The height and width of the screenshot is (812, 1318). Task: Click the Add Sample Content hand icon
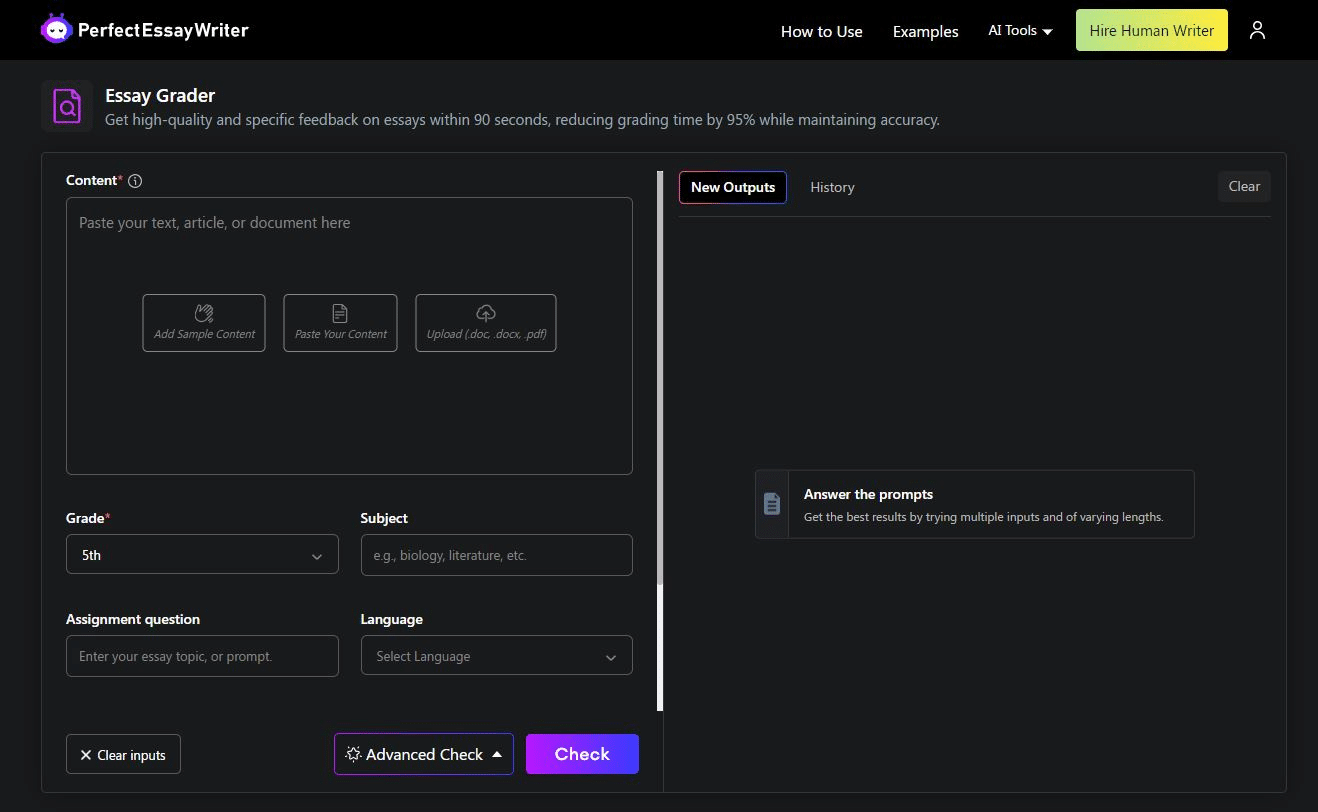204,313
